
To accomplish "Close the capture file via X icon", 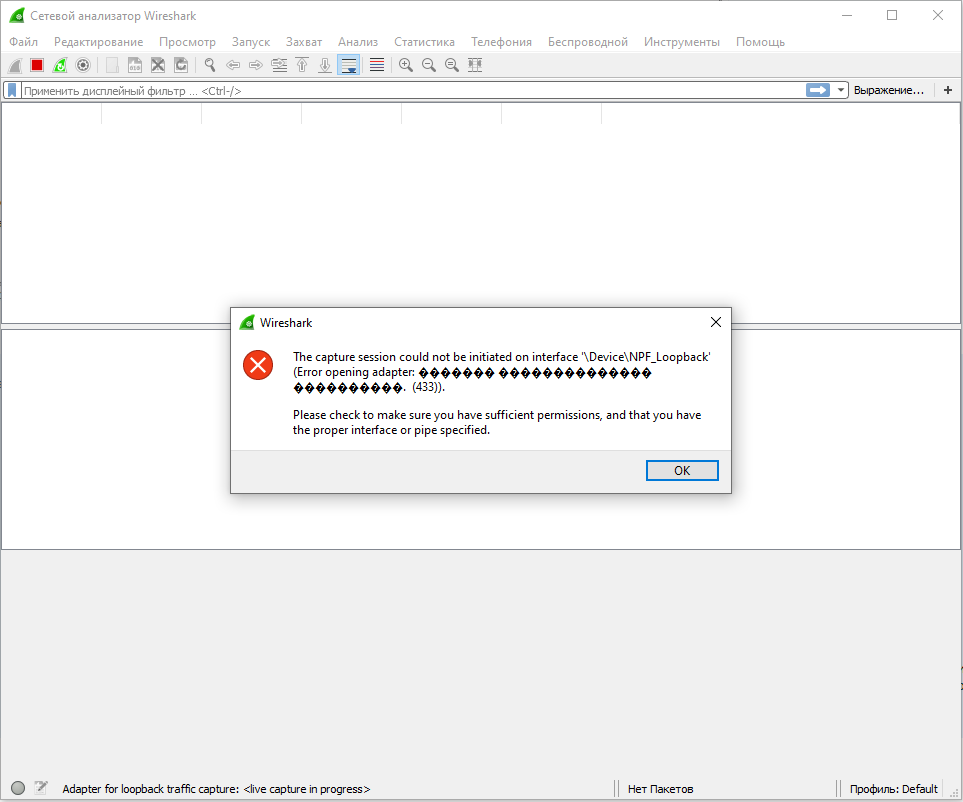I will 158,65.
